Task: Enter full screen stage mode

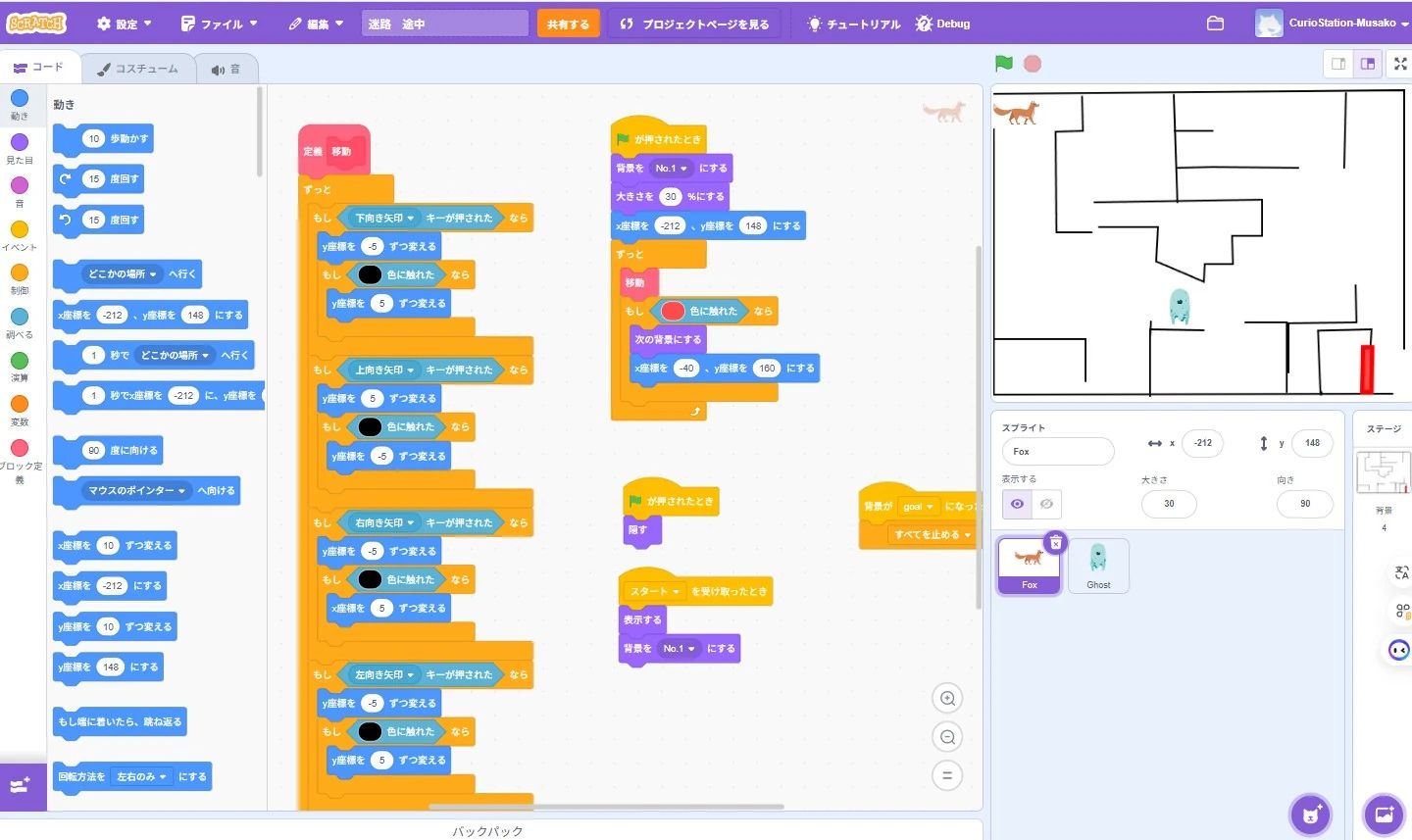Action: pyautogui.click(x=1400, y=64)
